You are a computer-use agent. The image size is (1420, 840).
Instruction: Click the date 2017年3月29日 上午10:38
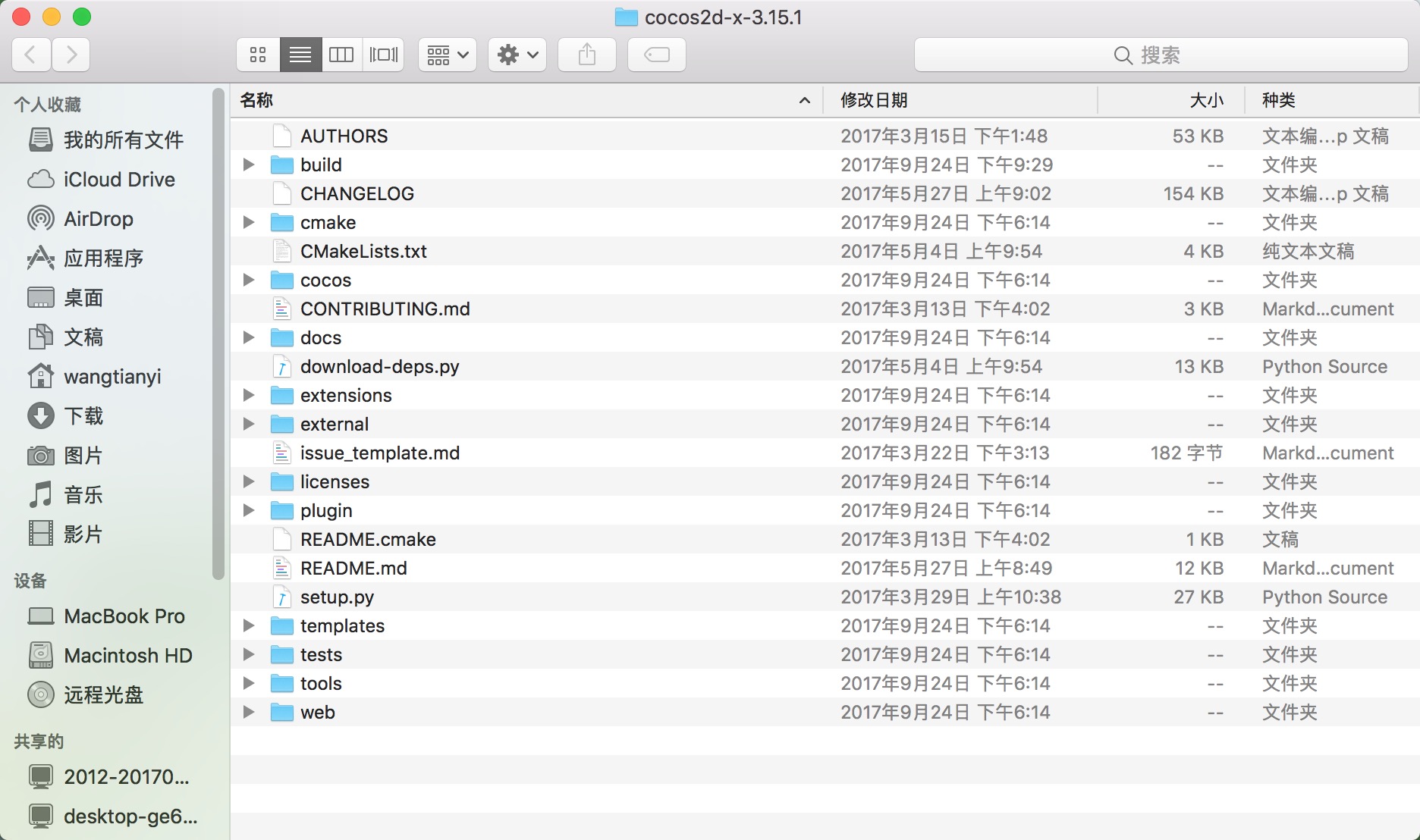point(950,597)
